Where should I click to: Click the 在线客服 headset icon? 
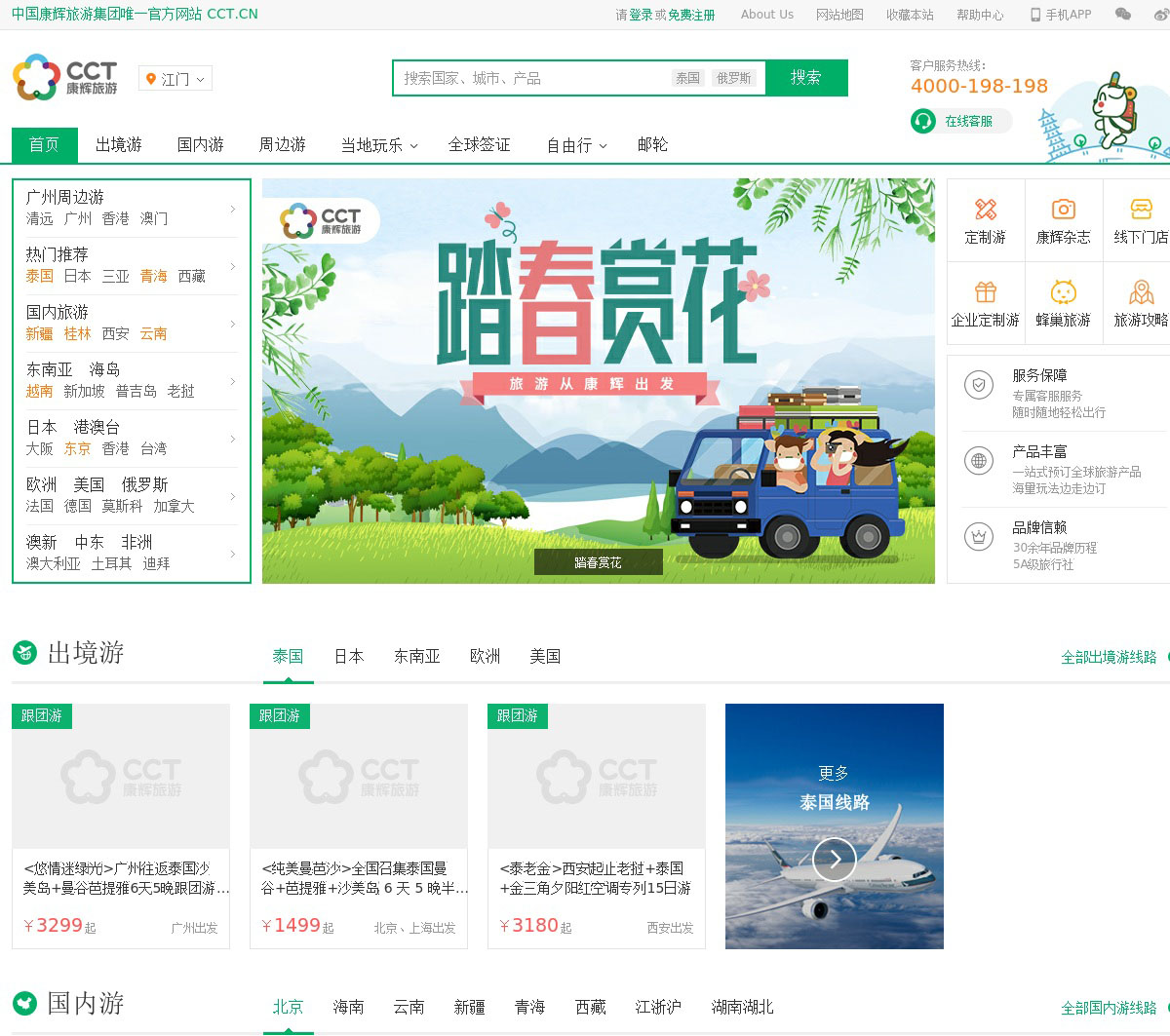pos(923,121)
